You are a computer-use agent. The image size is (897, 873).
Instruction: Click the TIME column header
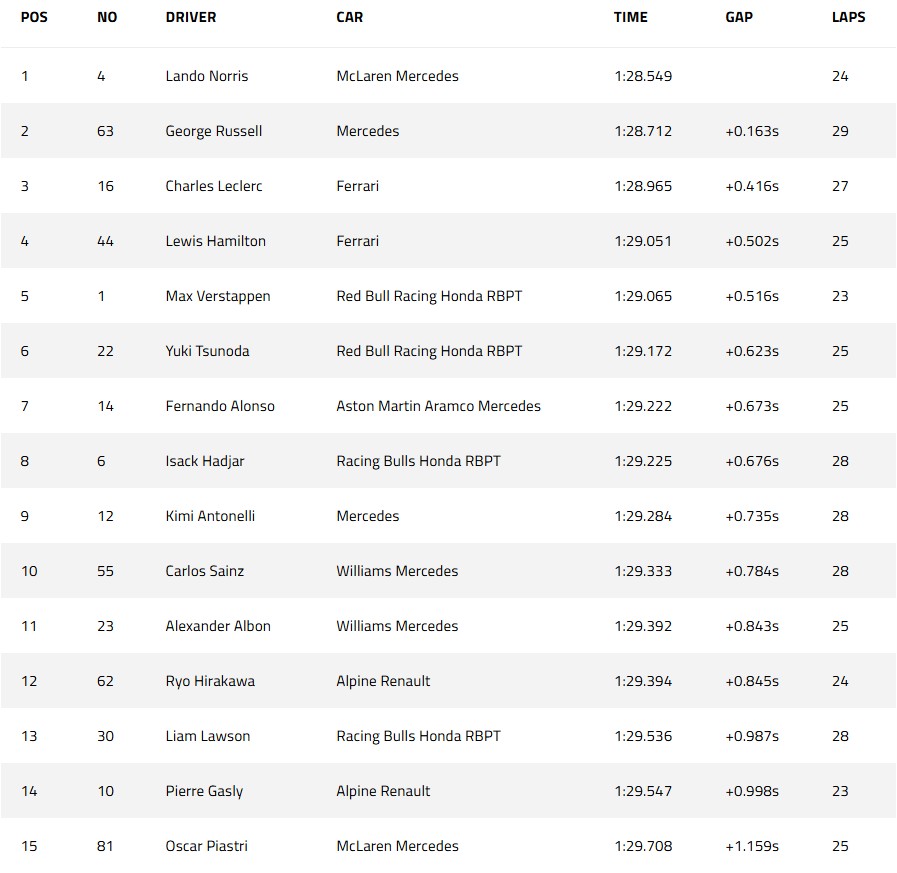630,17
